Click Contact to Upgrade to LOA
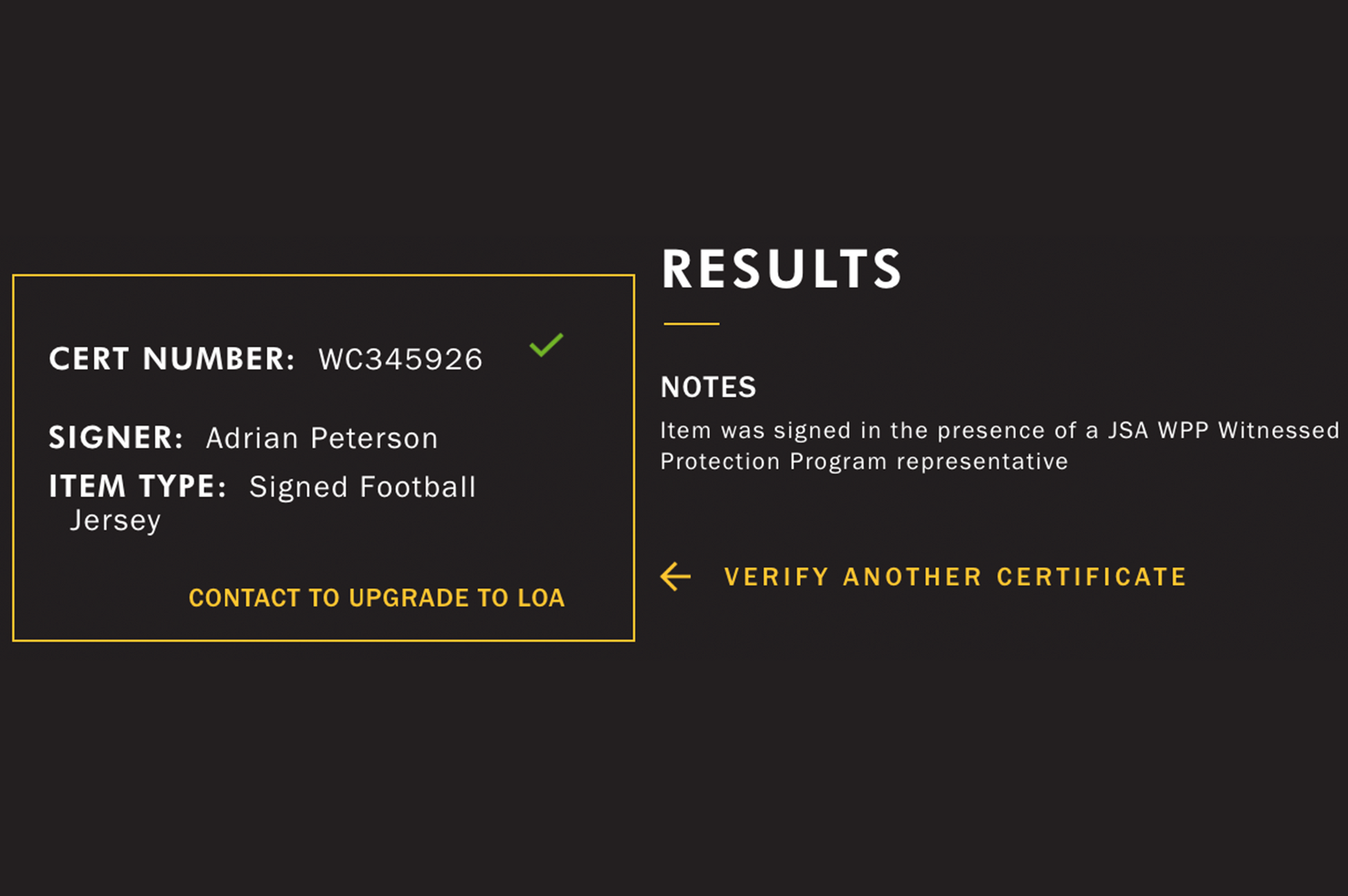 (376, 598)
